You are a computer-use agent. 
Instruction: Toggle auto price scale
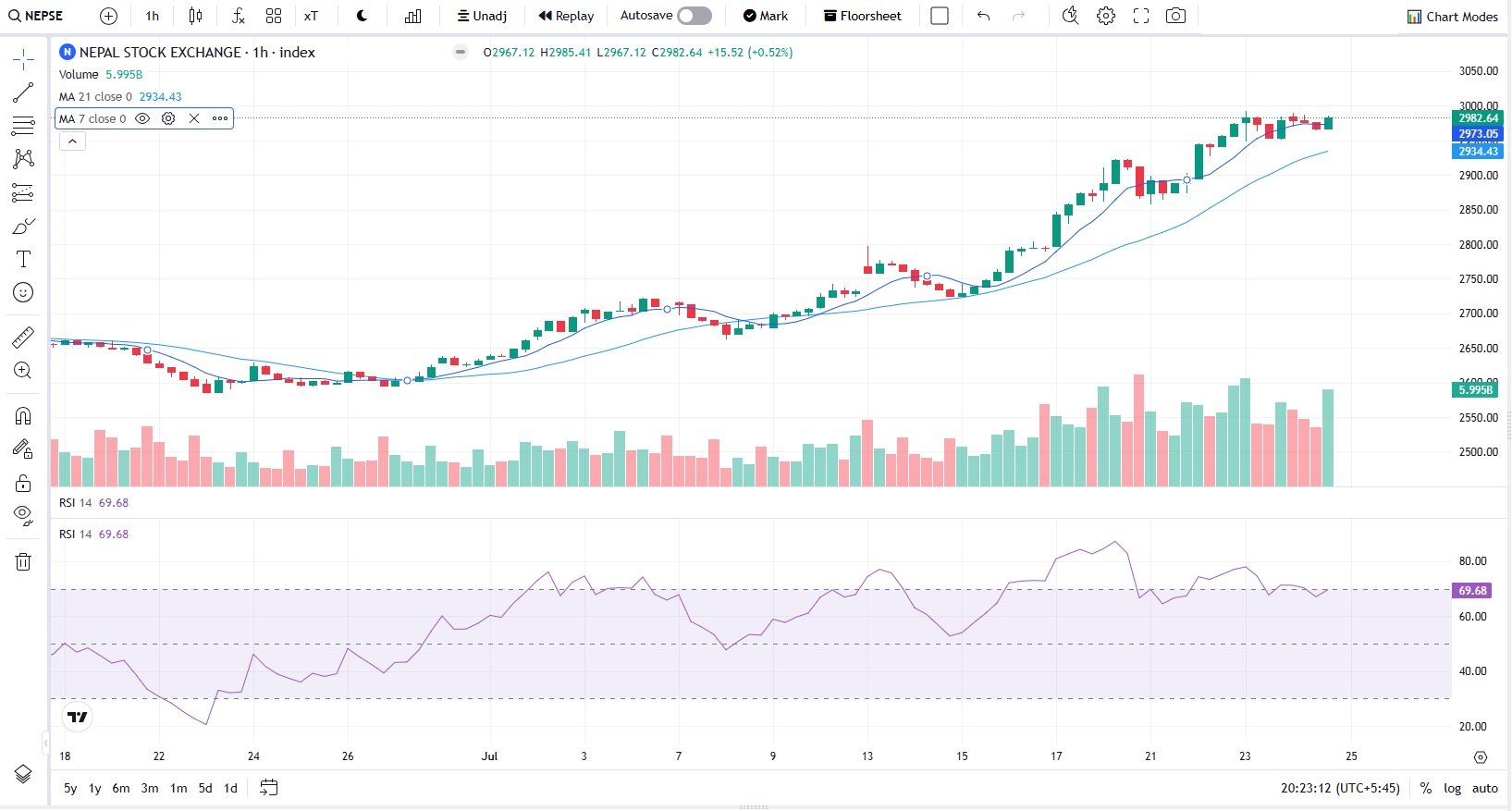click(x=1485, y=788)
